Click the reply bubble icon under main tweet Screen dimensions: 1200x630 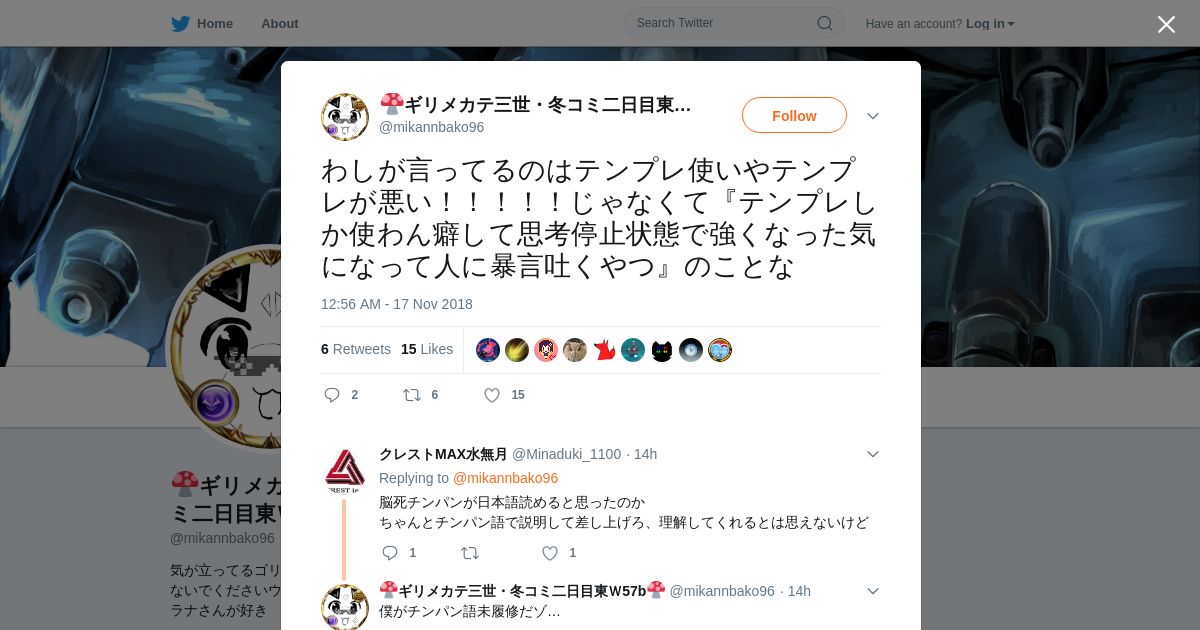pos(332,395)
